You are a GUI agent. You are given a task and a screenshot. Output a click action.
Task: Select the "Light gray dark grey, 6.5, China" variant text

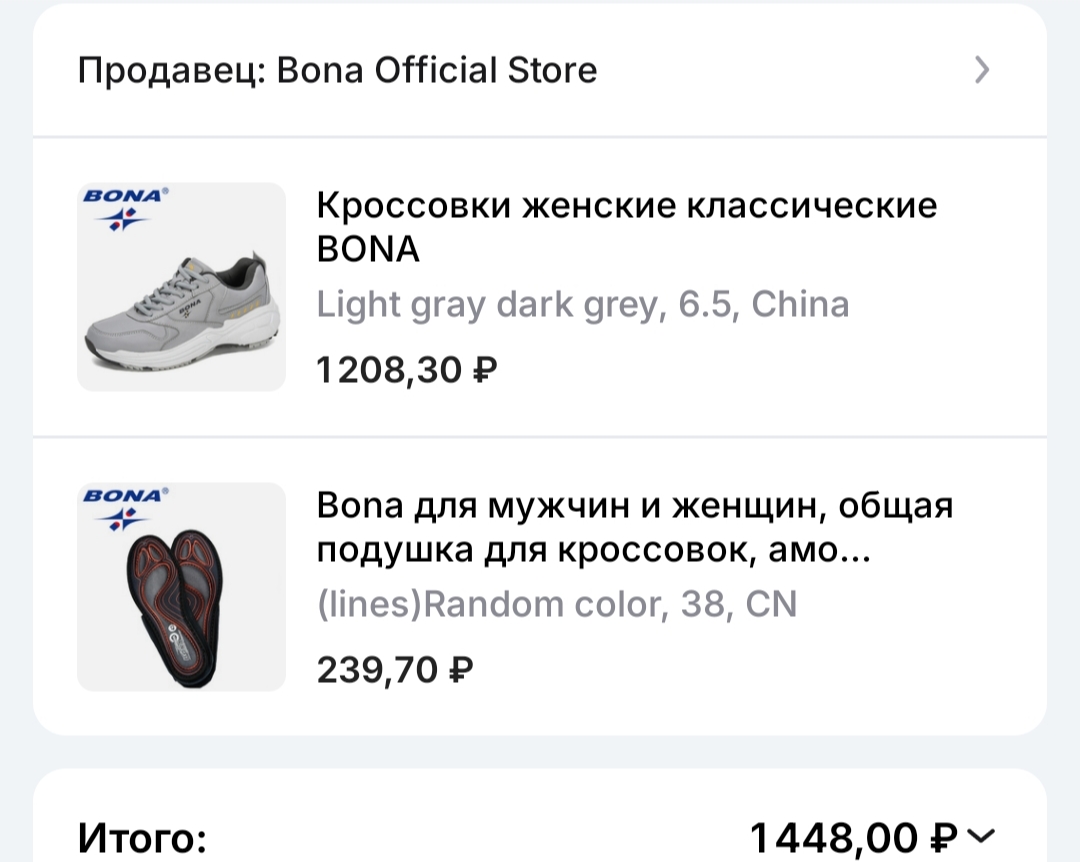(x=582, y=304)
